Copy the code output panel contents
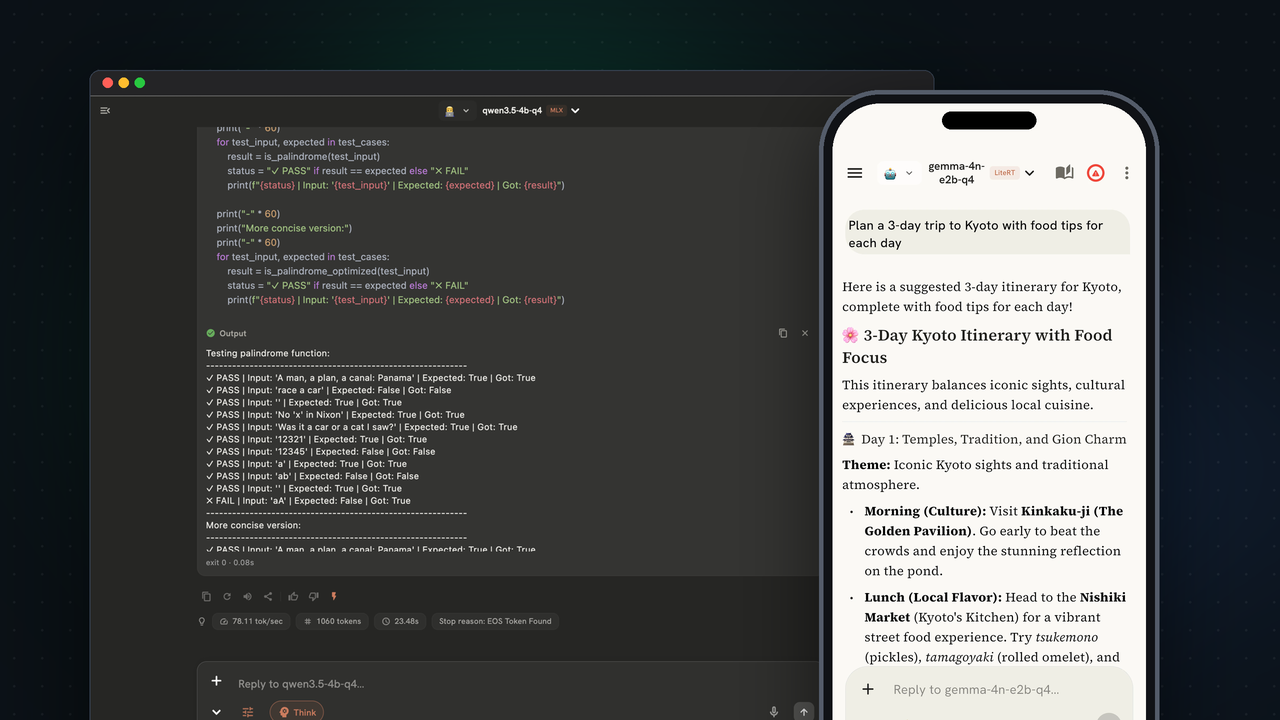 pyautogui.click(x=783, y=333)
